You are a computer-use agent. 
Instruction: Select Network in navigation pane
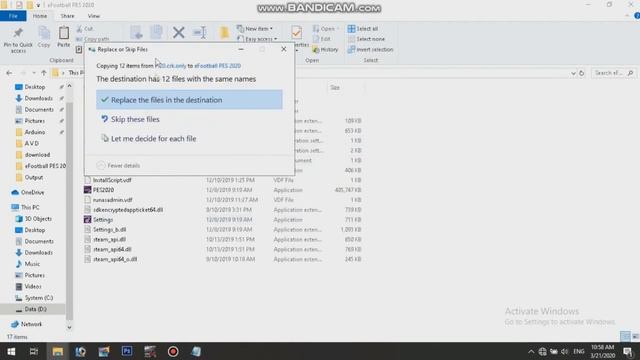(x=31, y=324)
